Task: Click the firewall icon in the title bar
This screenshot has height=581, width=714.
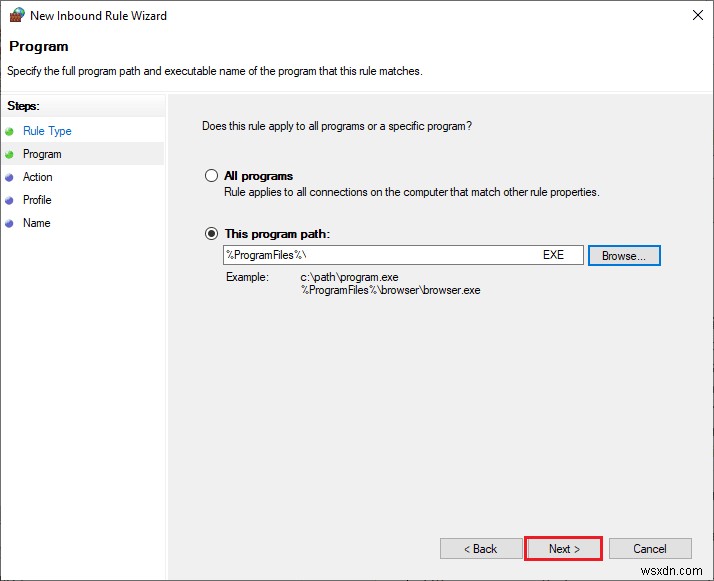Action: click(x=15, y=16)
